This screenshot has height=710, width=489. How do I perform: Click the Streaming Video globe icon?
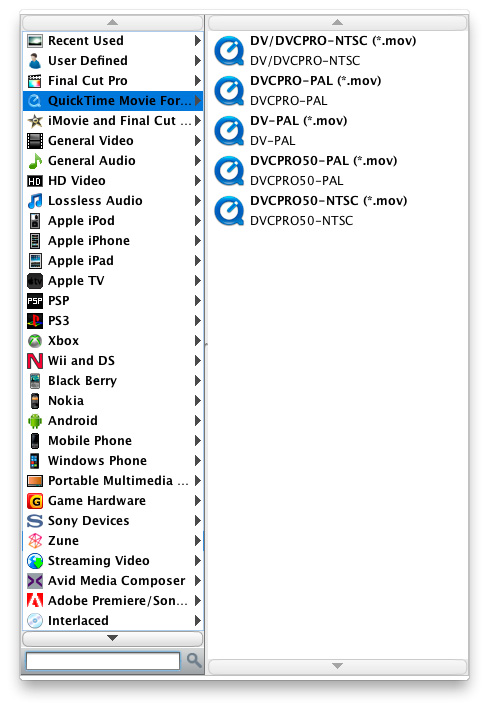coord(35,561)
